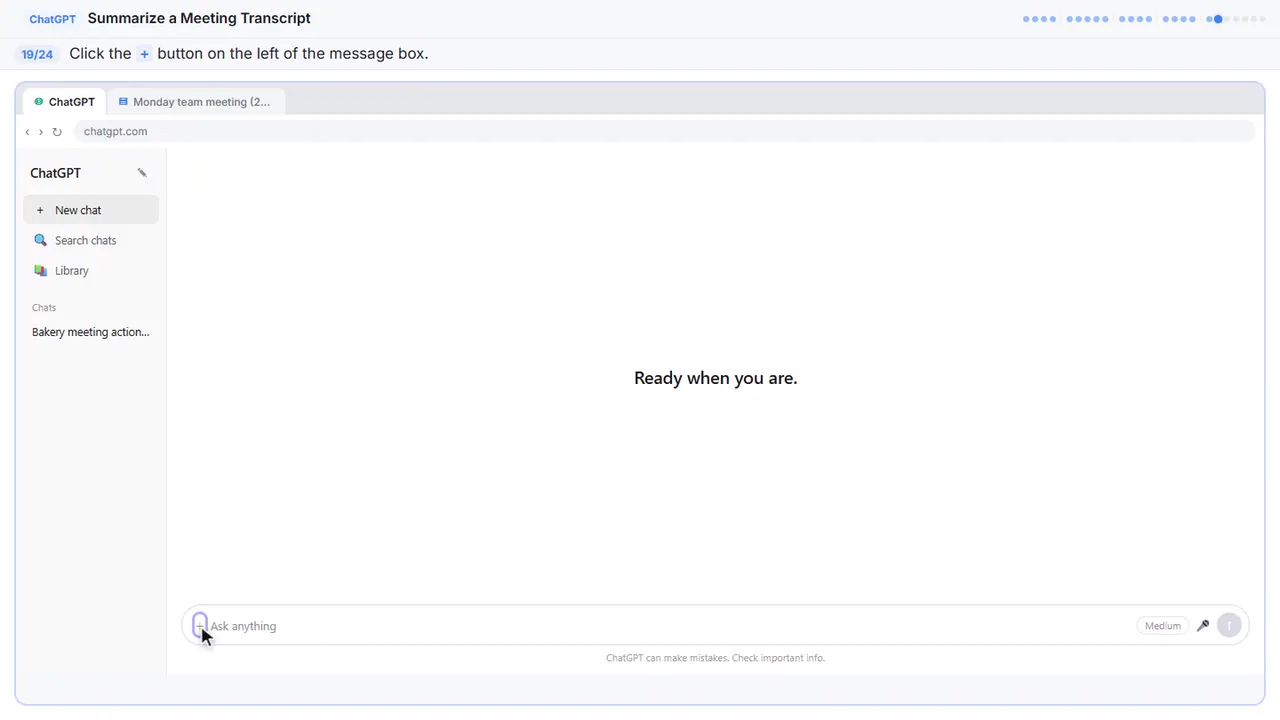This screenshot has width=1280, height=720.
Task: Open the Bakery meeting action chat
Action: click(x=91, y=332)
